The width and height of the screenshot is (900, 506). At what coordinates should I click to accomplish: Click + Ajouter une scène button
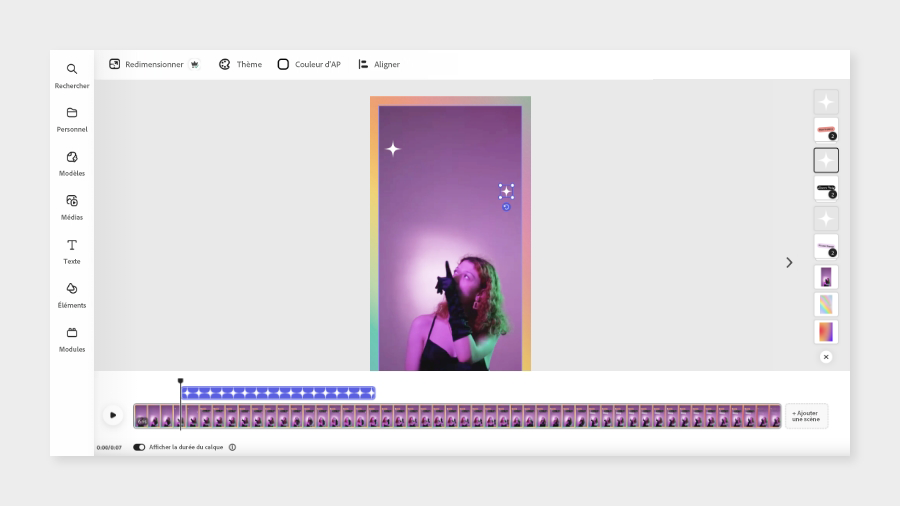pyautogui.click(x=806, y=416)
